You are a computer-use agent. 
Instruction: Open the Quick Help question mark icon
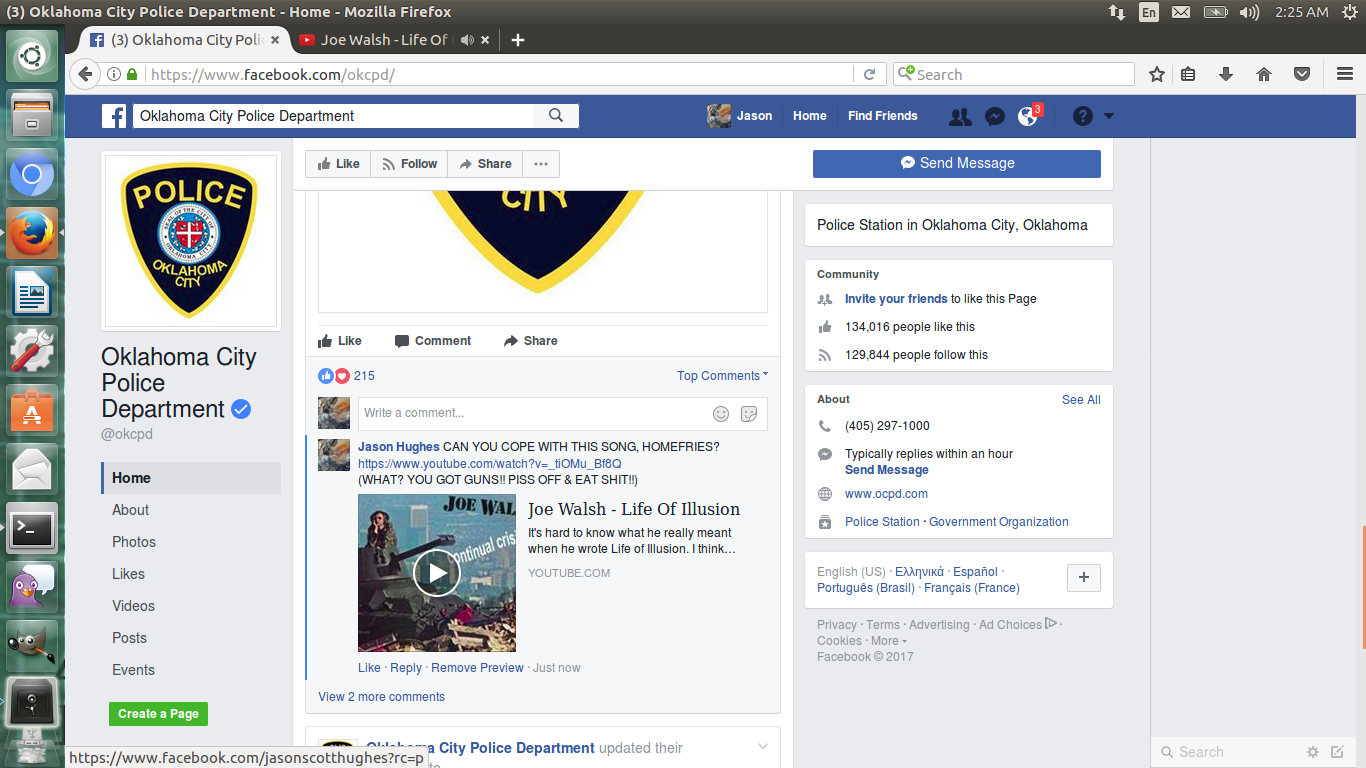point(1082,116)
